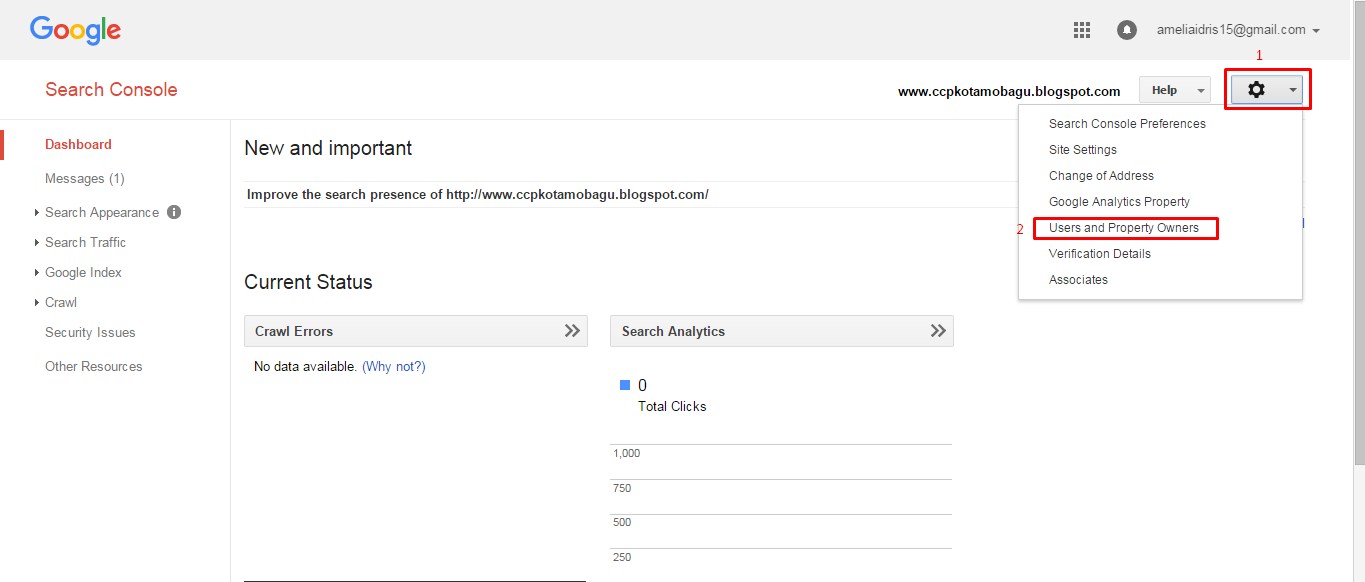Open Other Resources in the sidebar

click(93, 366)
